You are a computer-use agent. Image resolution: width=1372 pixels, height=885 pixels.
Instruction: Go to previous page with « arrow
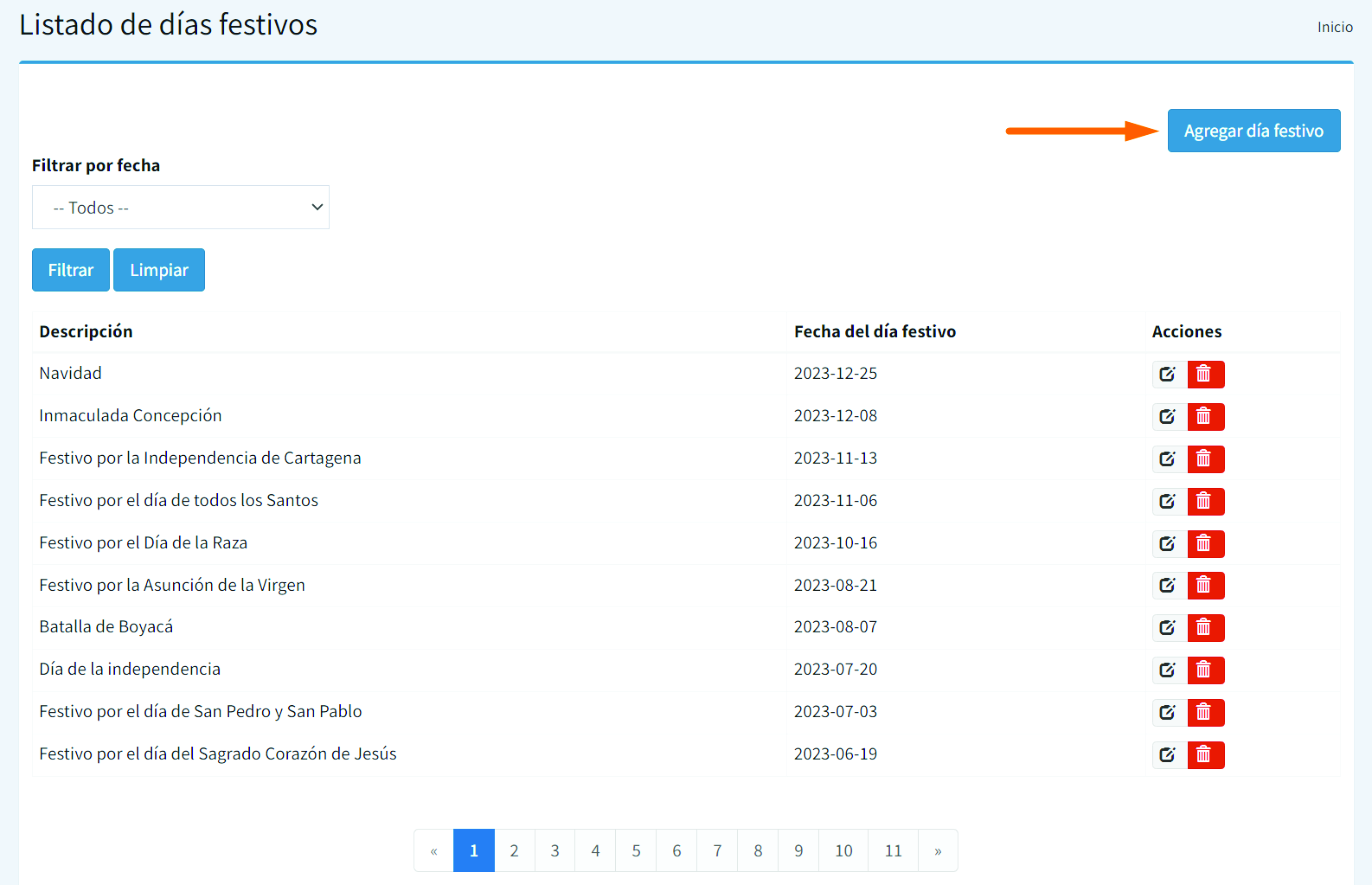pyautogui.click(x=434, y=851)
